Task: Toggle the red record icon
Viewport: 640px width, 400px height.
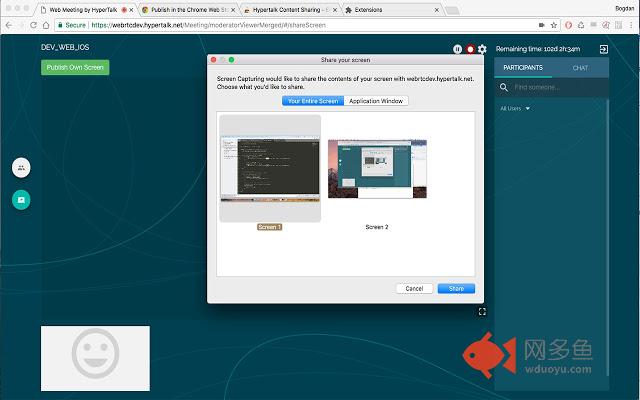Action: pos(470,49)
